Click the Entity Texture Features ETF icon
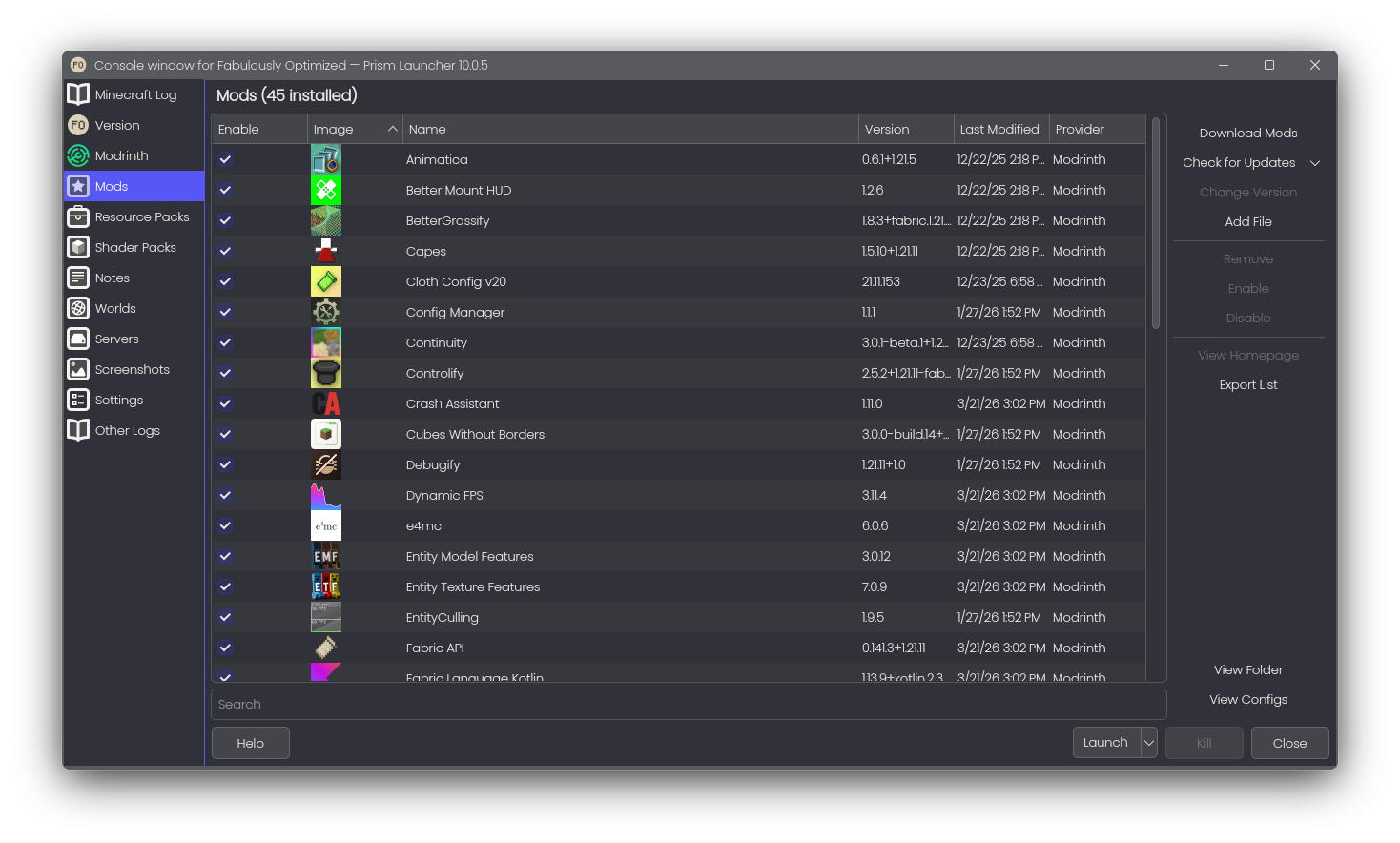 [326, 586]
